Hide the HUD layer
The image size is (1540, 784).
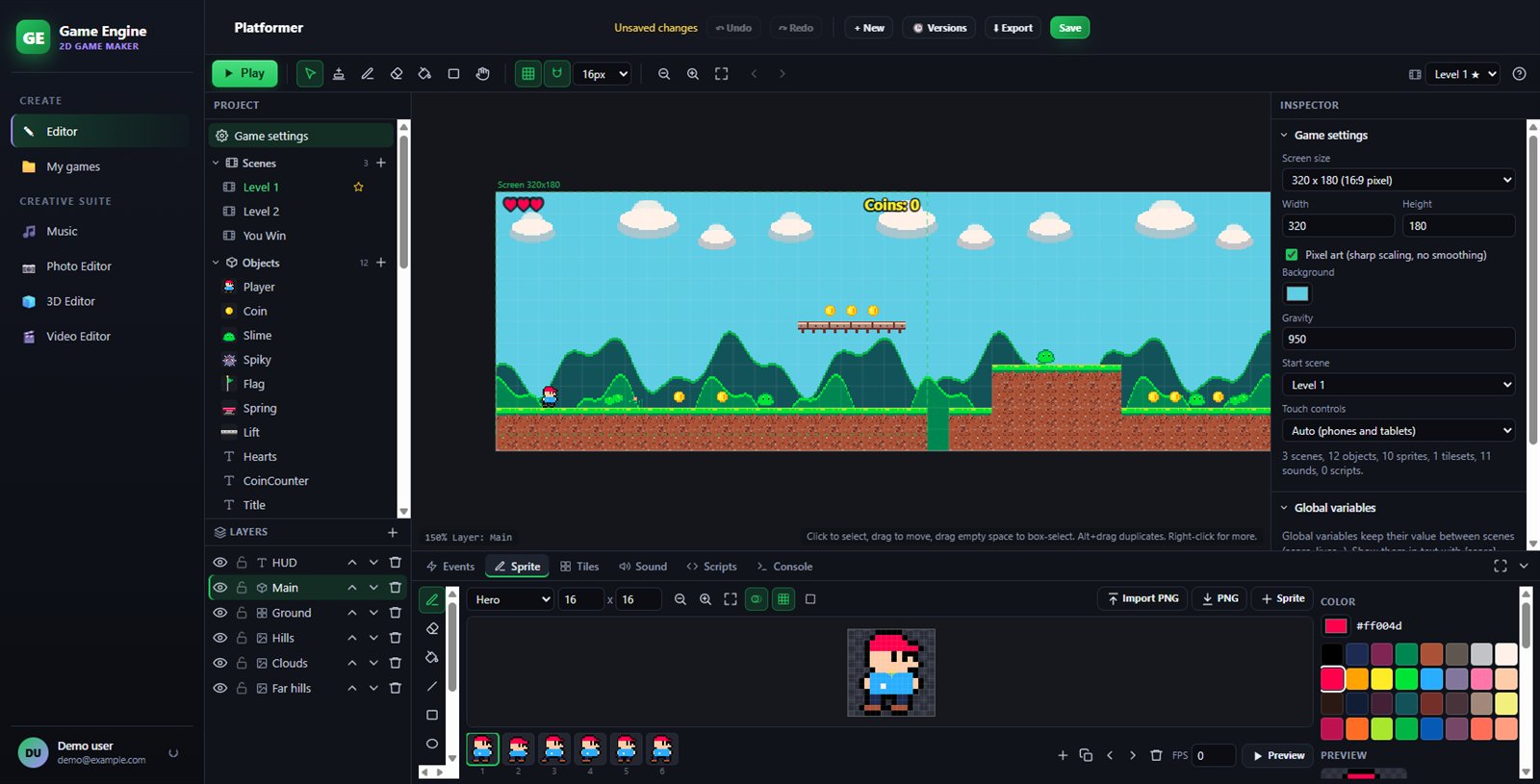click(x=220, y=563)
